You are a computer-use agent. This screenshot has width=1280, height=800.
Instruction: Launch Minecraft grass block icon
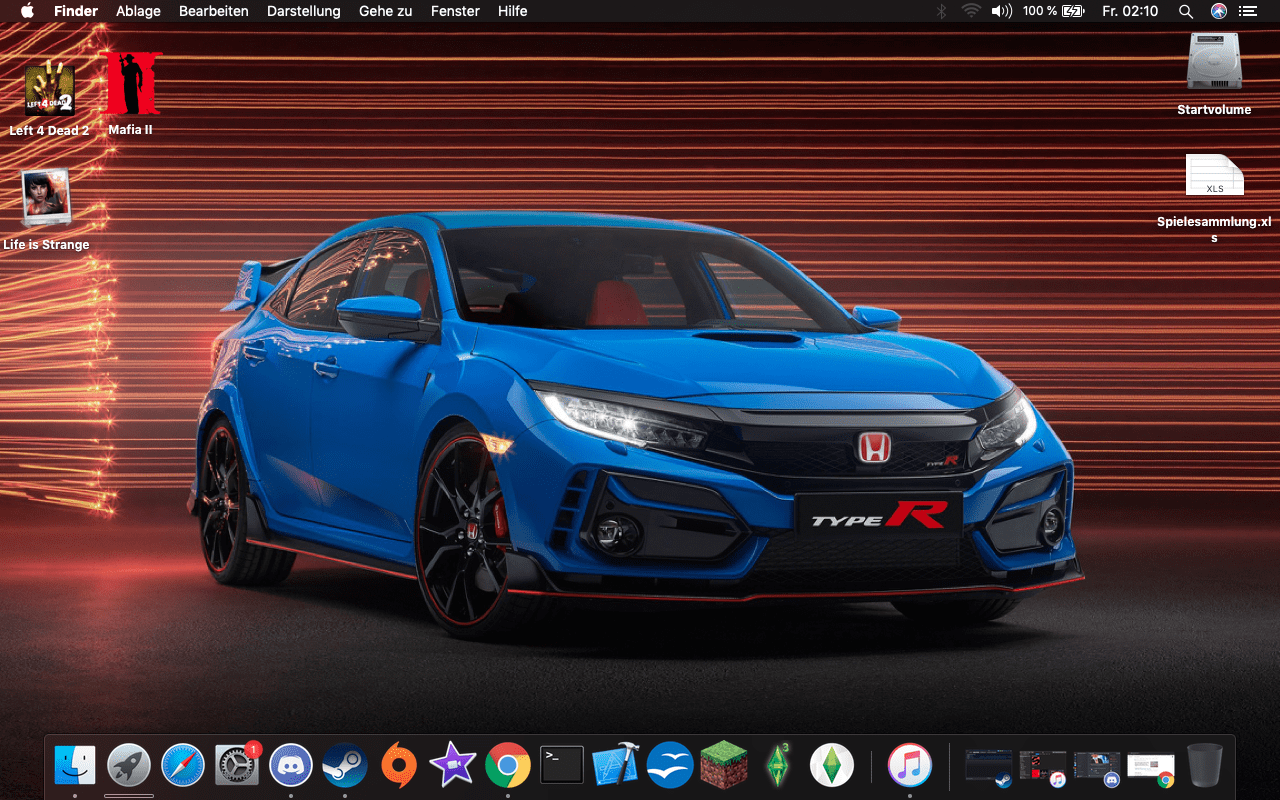(x=724, y=766)
